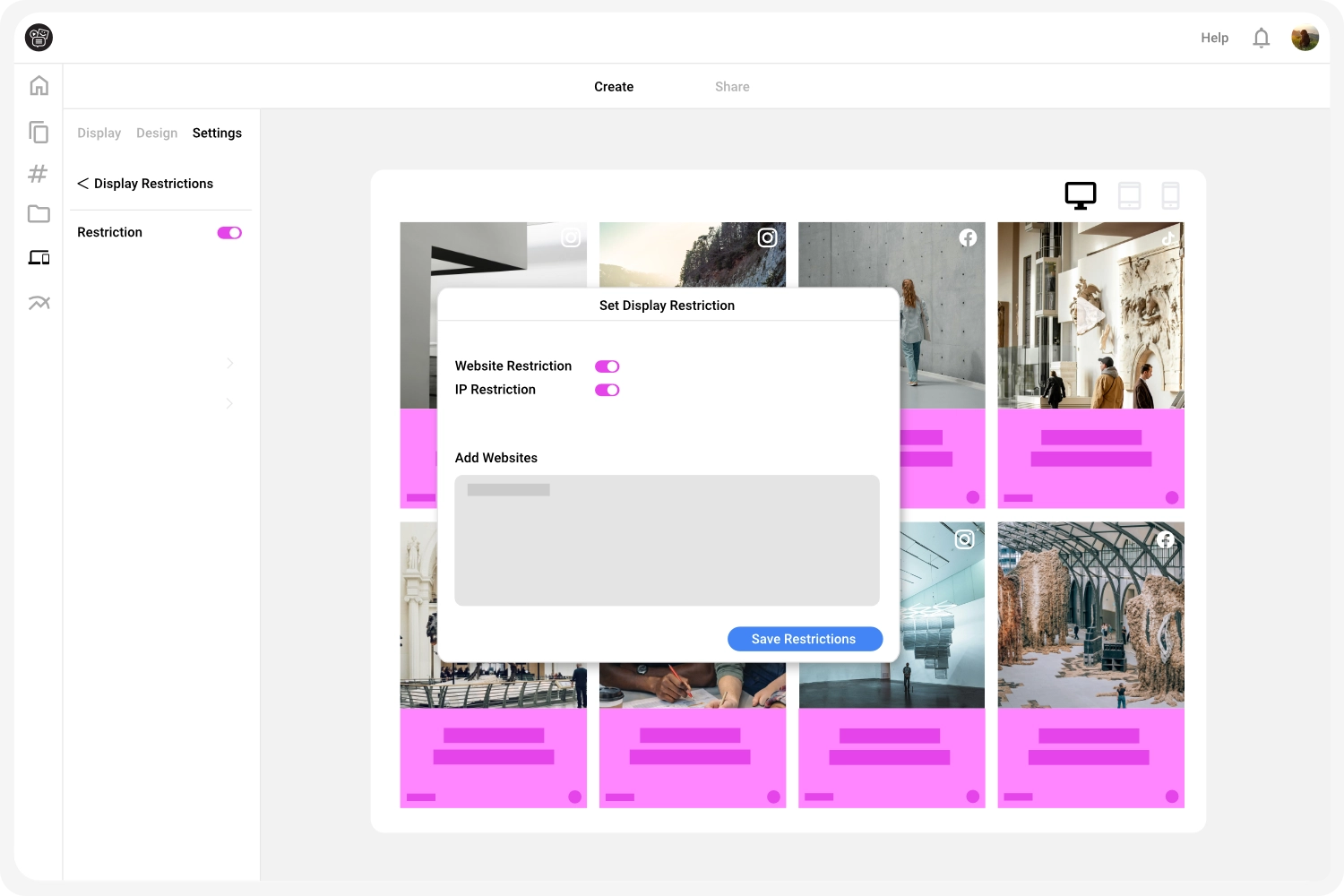Select the devices display icon in sidebar
Screen dimensions: 1344x896
[39, 258]
